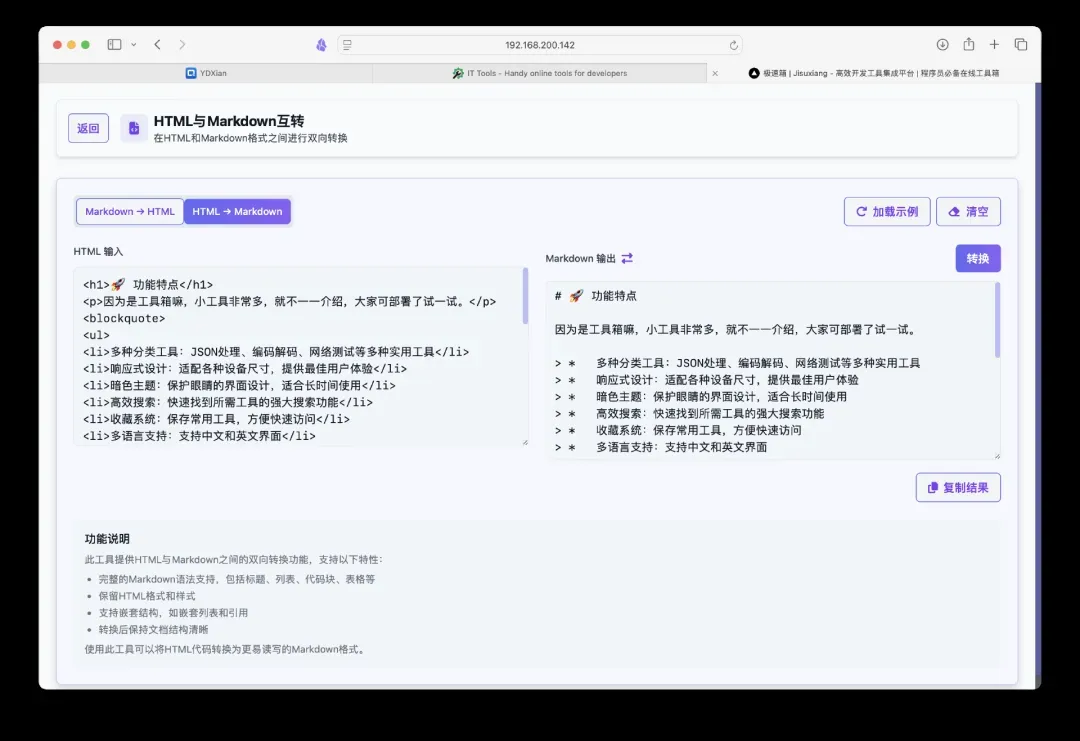Select HTML → Markdown mode

tap(237, 212)
